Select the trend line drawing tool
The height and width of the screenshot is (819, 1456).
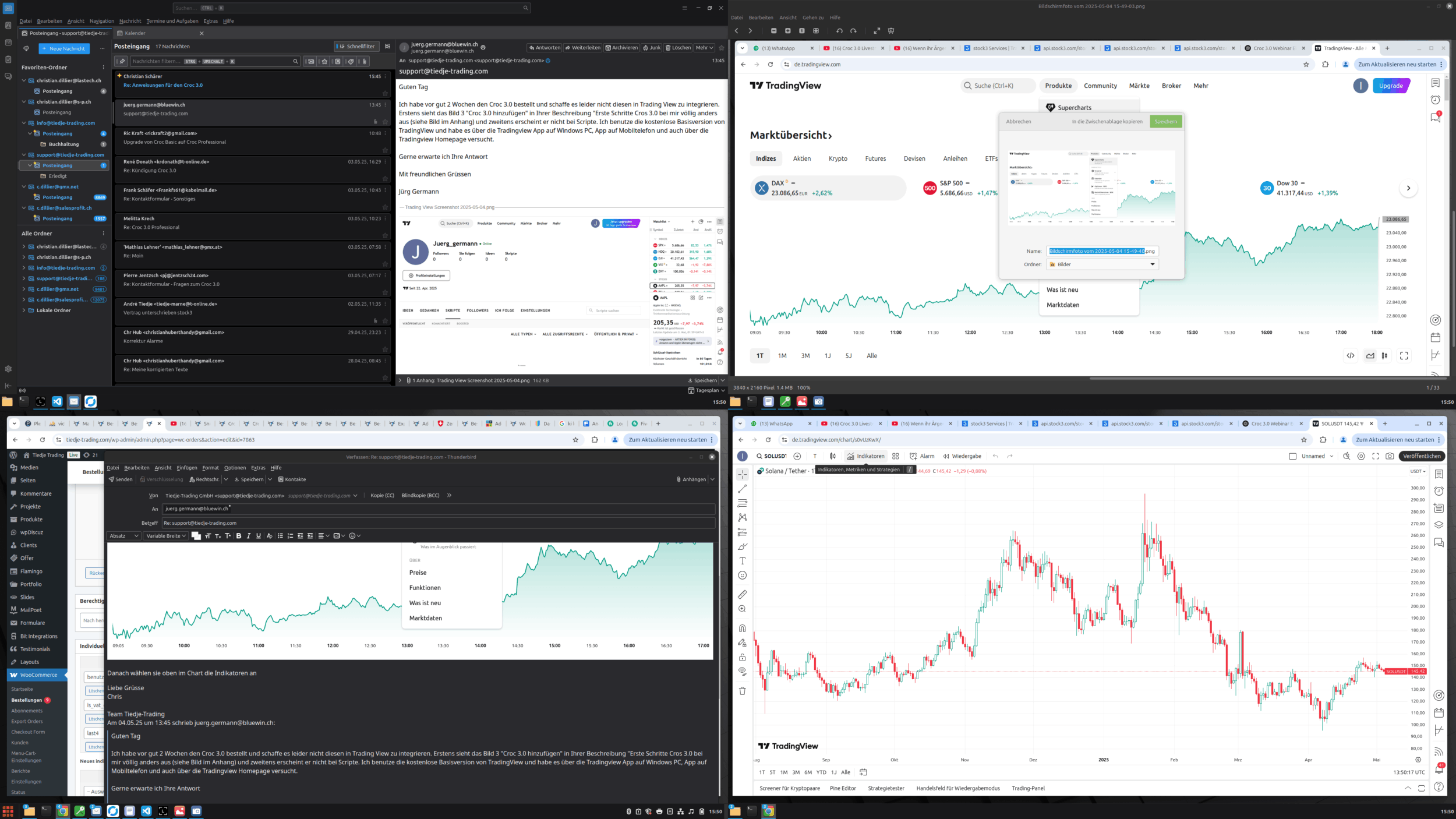[742, 489]
